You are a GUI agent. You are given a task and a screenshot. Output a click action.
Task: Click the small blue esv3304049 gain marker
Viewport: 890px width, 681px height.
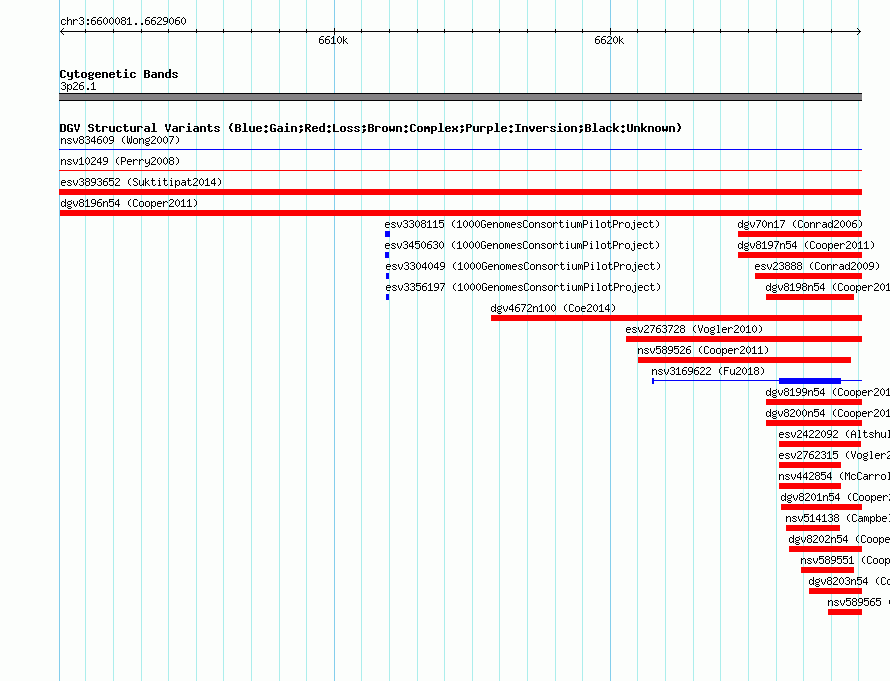388,276
